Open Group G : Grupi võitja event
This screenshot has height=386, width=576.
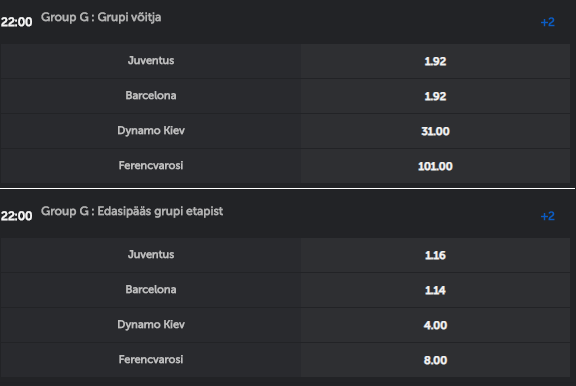(101, 17)
